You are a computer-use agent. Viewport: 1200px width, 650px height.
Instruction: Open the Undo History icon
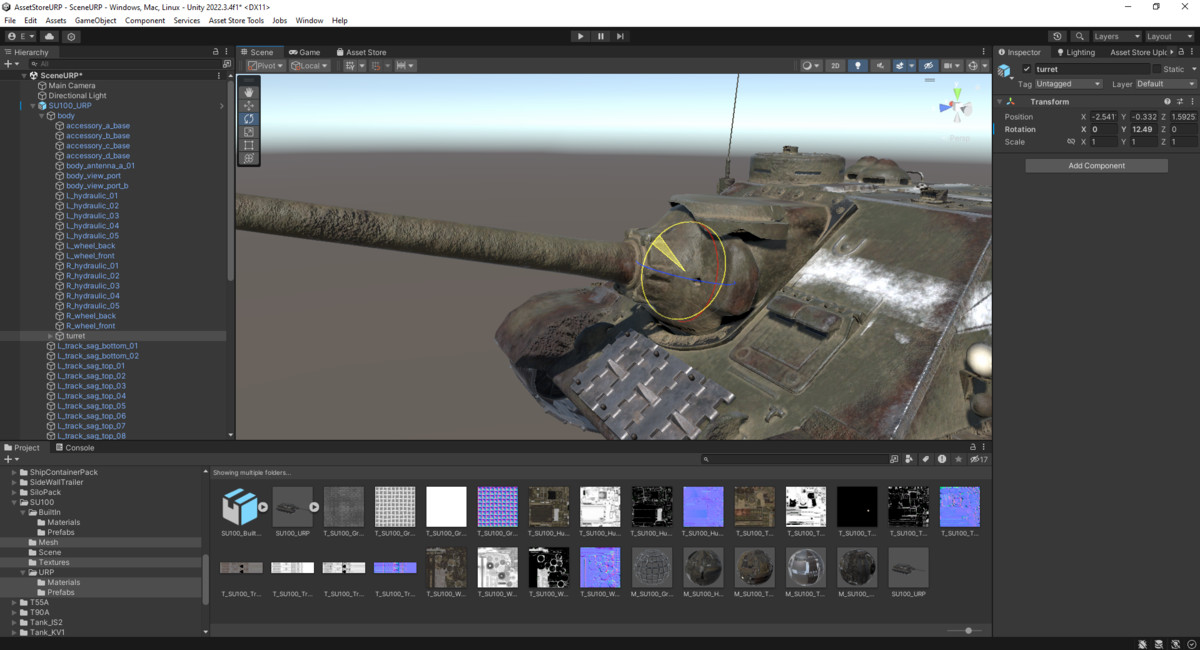1059,36
